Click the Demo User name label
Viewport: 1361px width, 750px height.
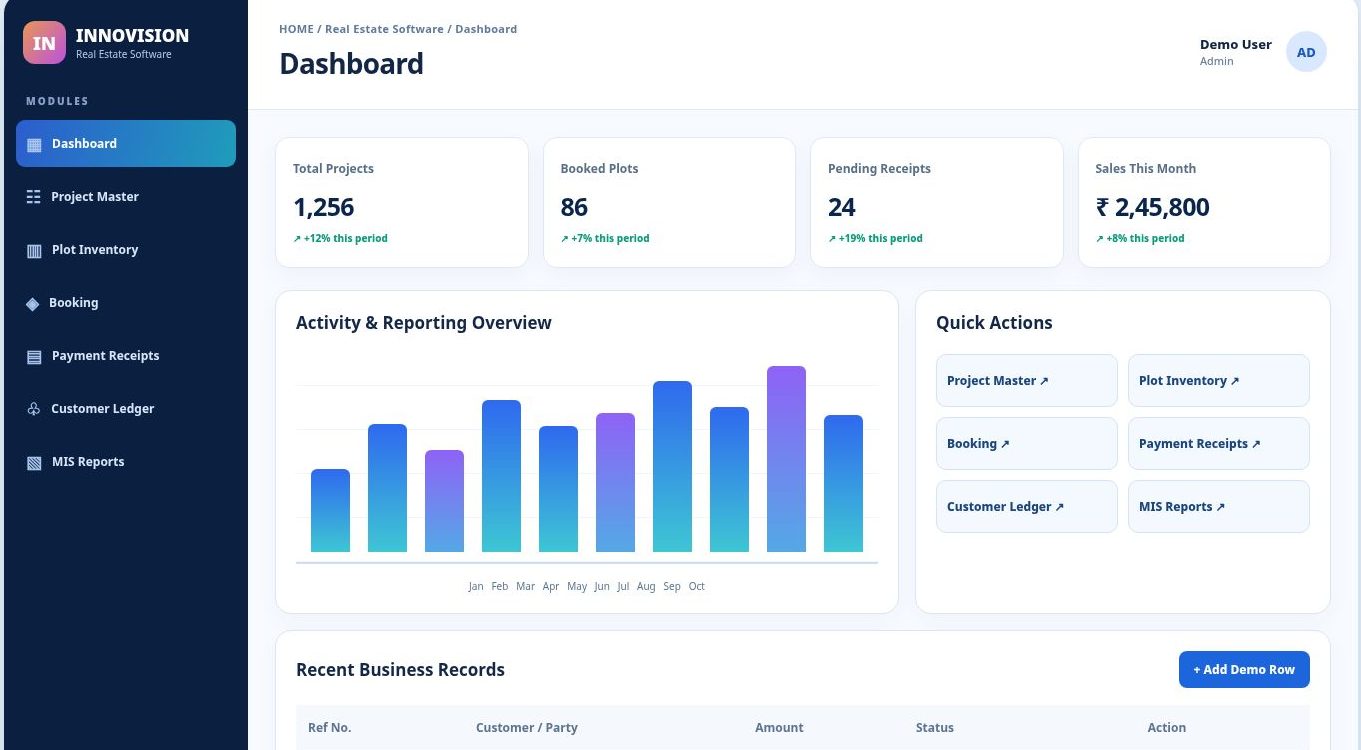point(1236,44)
